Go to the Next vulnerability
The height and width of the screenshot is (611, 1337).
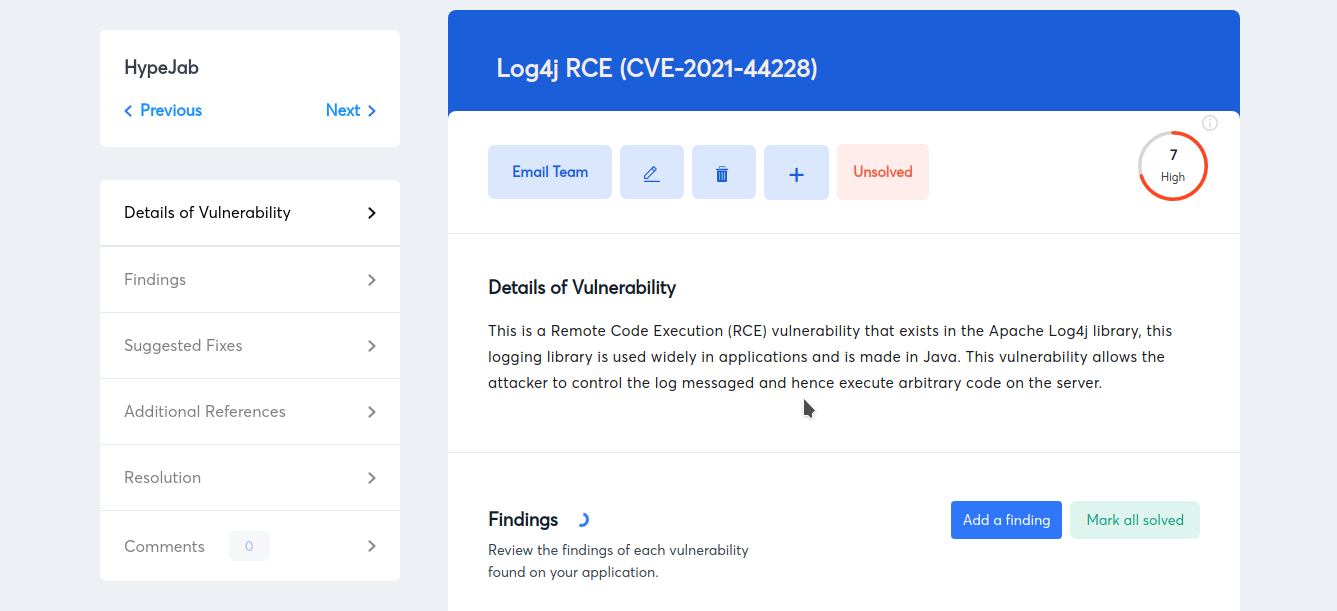pyautogui.click(x=351, y=111)
